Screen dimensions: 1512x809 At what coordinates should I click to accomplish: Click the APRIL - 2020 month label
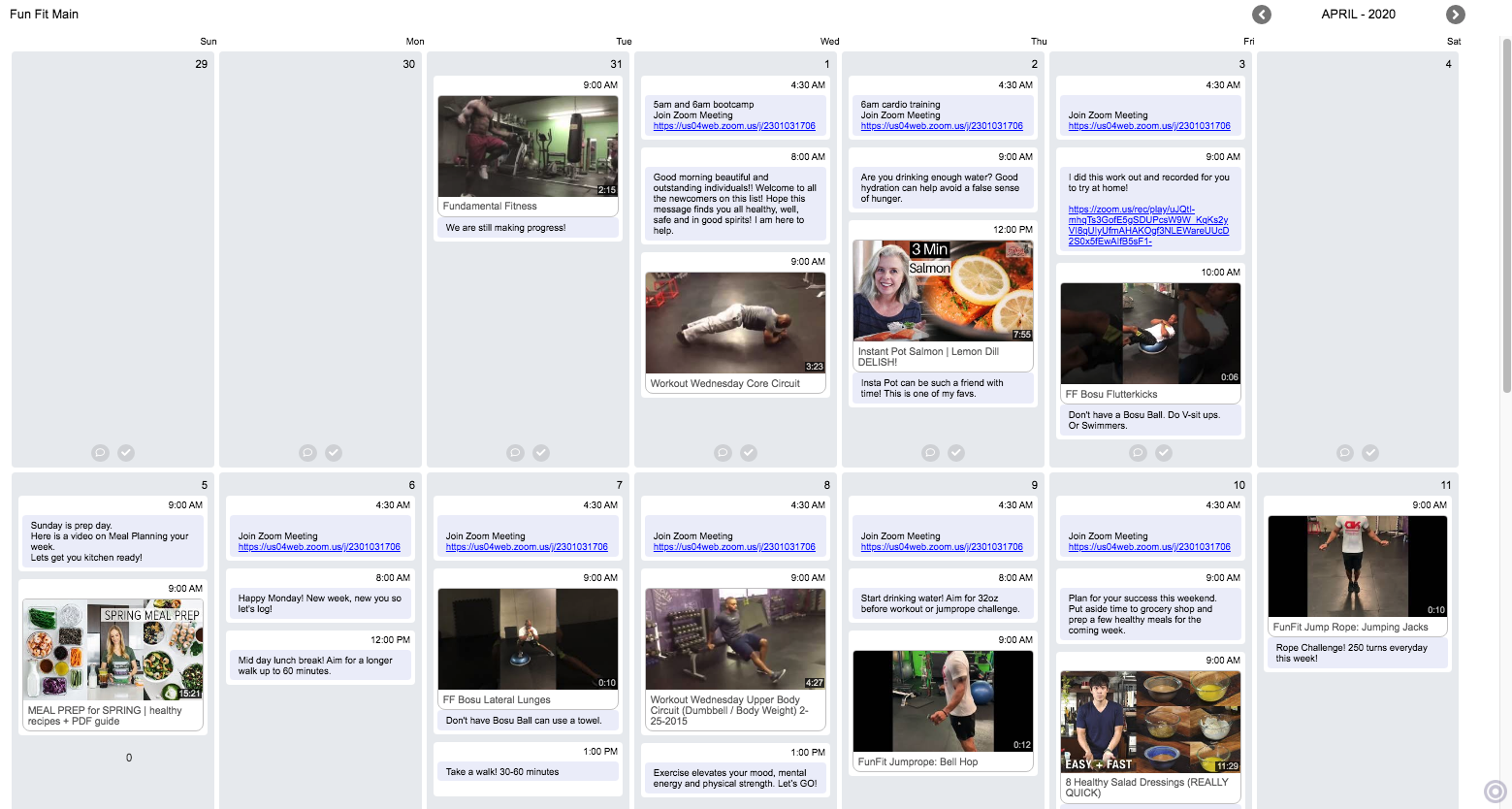(1358, 15)
